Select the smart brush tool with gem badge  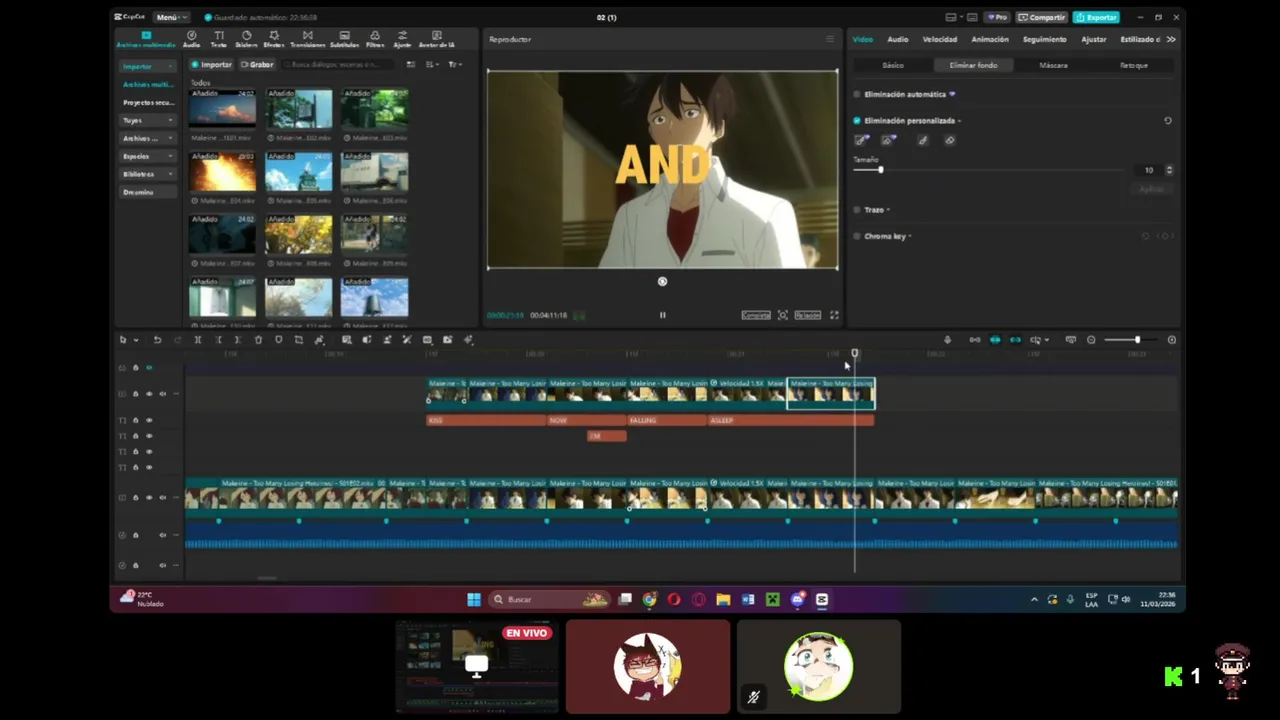(862, 140)
